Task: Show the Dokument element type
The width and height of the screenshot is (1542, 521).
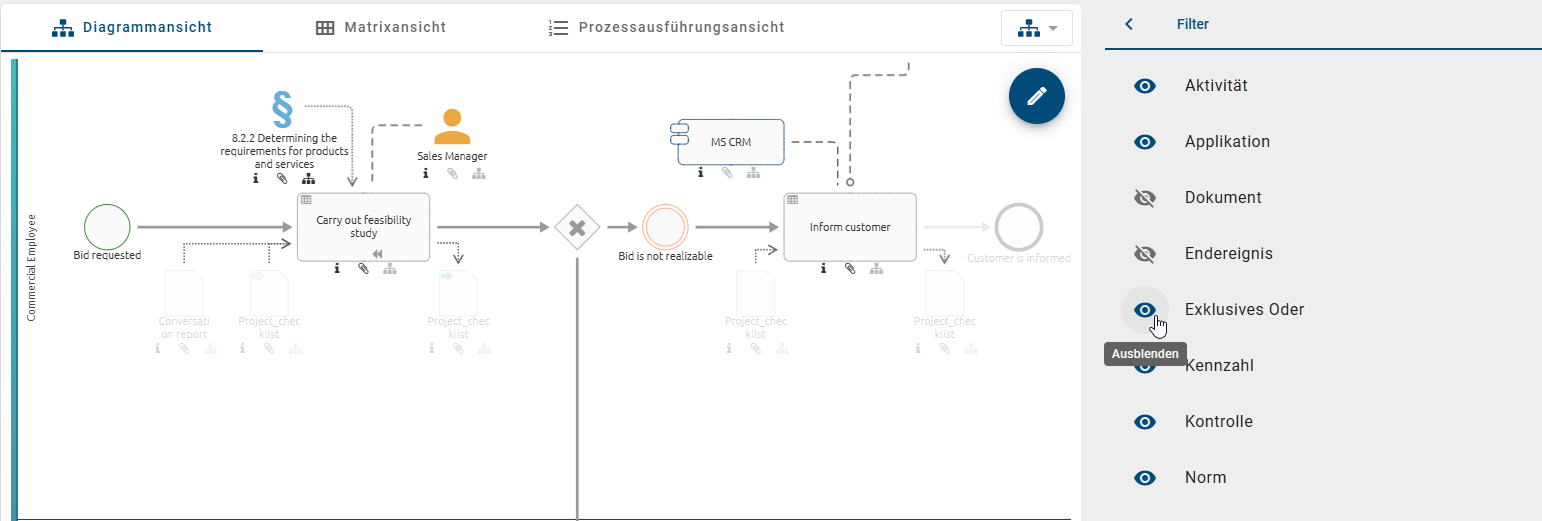Action: [1145, 198]
